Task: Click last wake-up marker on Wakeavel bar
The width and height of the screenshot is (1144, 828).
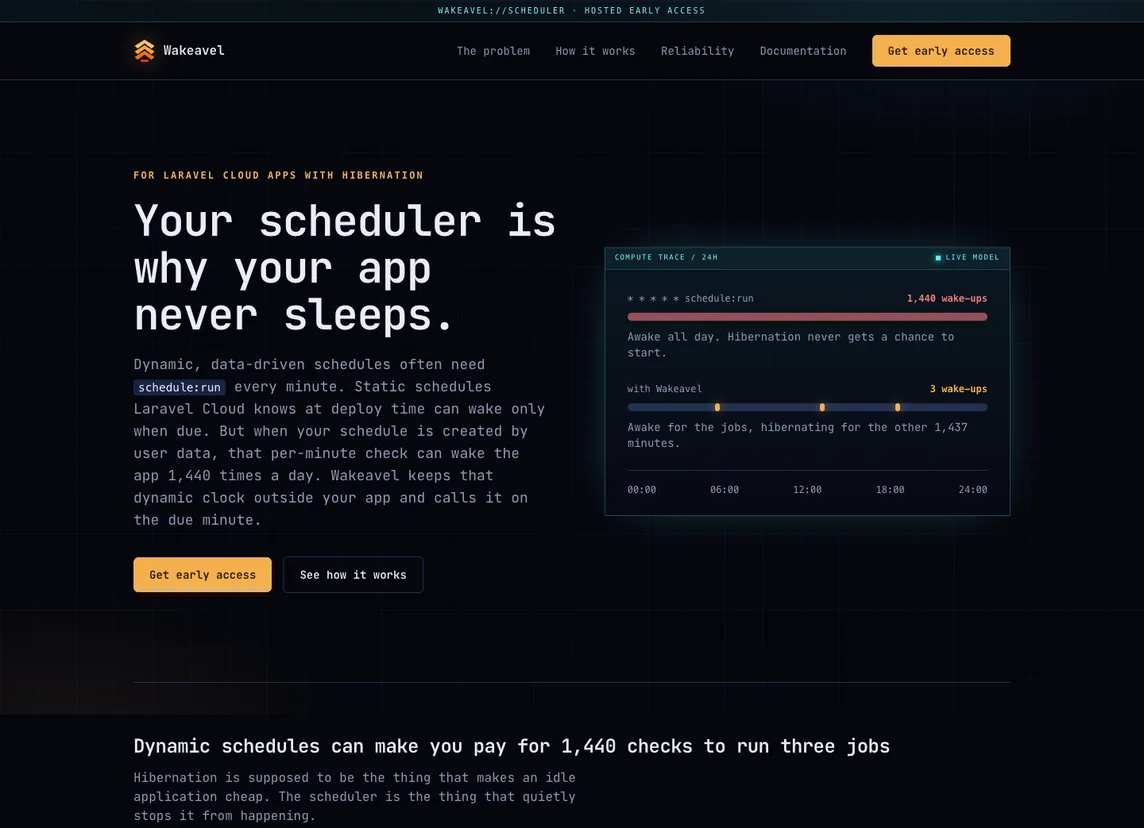Action: (897, 407)
